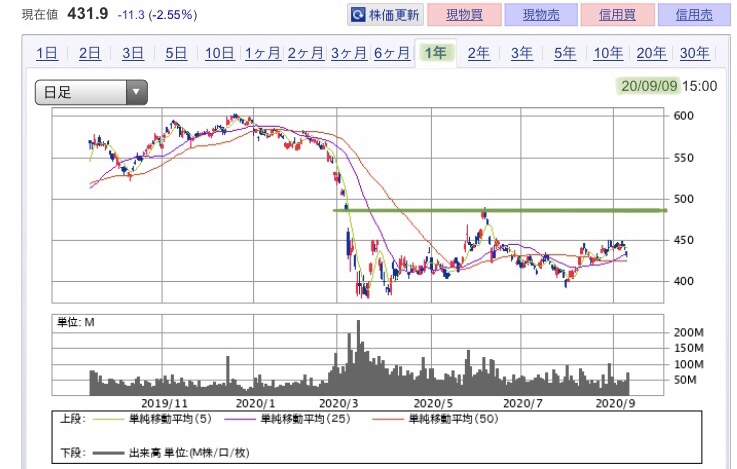Click the 単位: M volume unit label
The width and height of the screenshot is (737, 469).
click(x=76, y=322)
